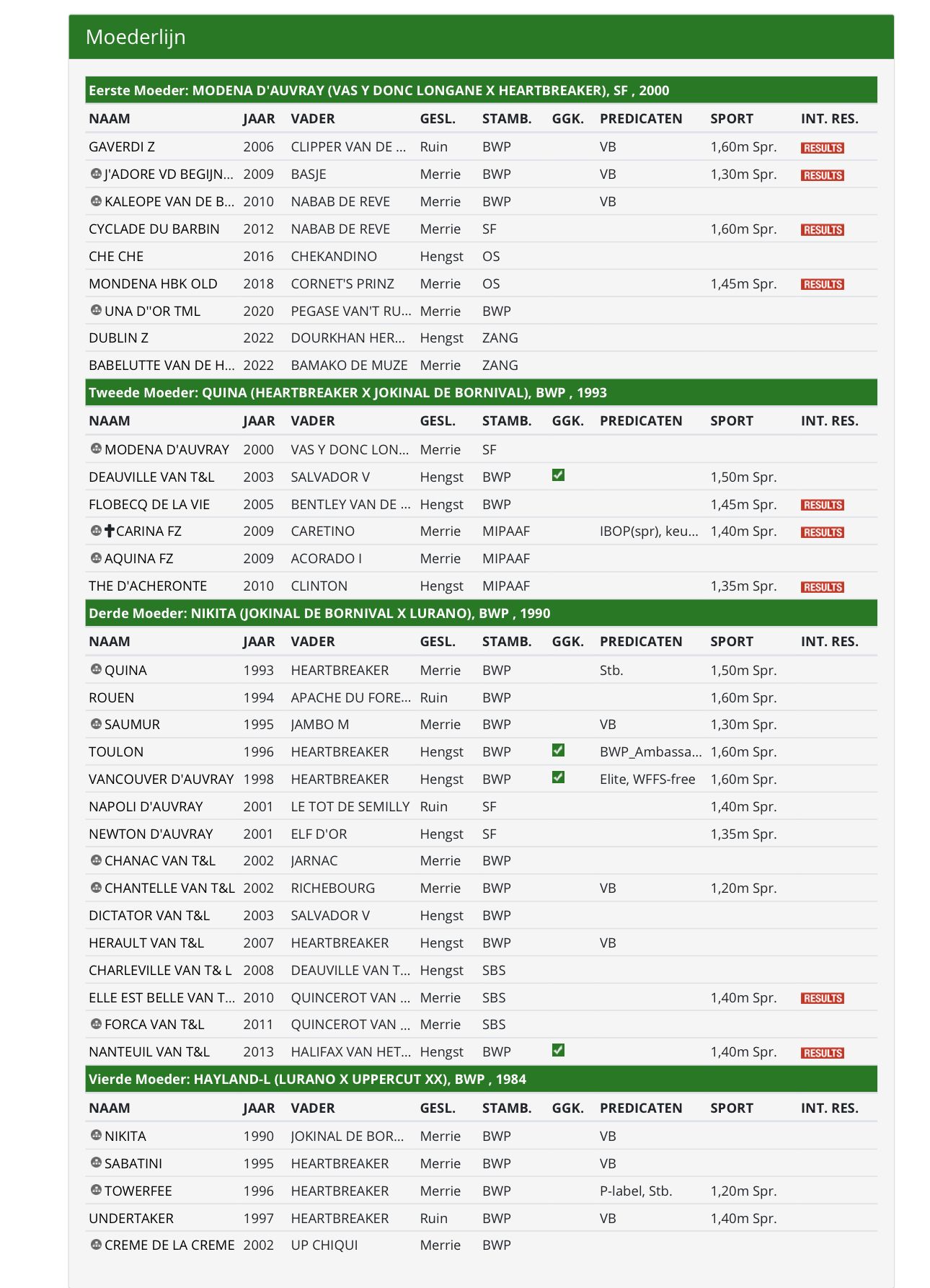Open the UNDERTAKER horse entry

pyautogui.click(x=131, y=1218)
